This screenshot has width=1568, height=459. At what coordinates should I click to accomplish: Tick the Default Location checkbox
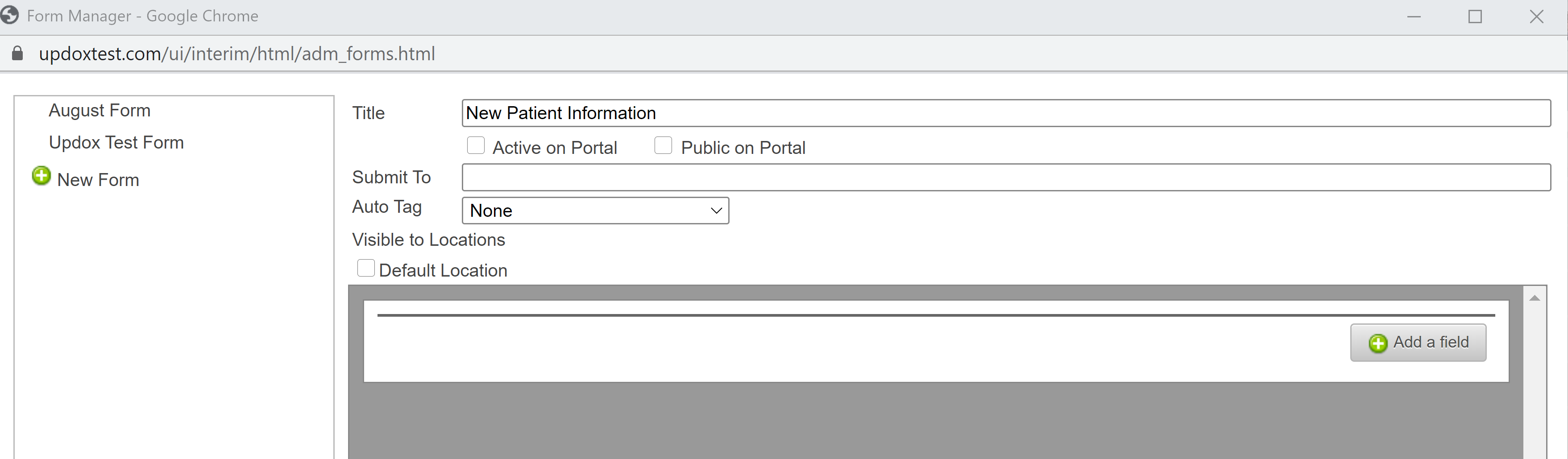coord(366,268)
